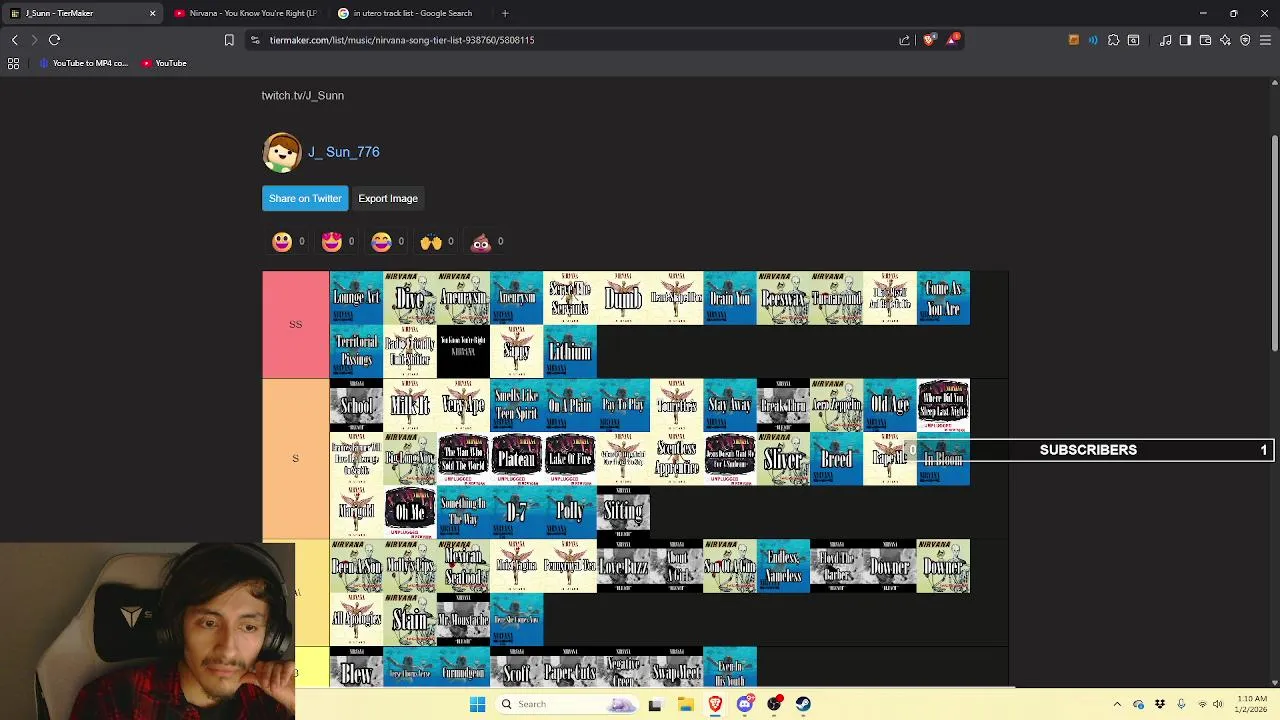Select the Plateau song tile
This screenshot has width=1280, height=720.
516,459
